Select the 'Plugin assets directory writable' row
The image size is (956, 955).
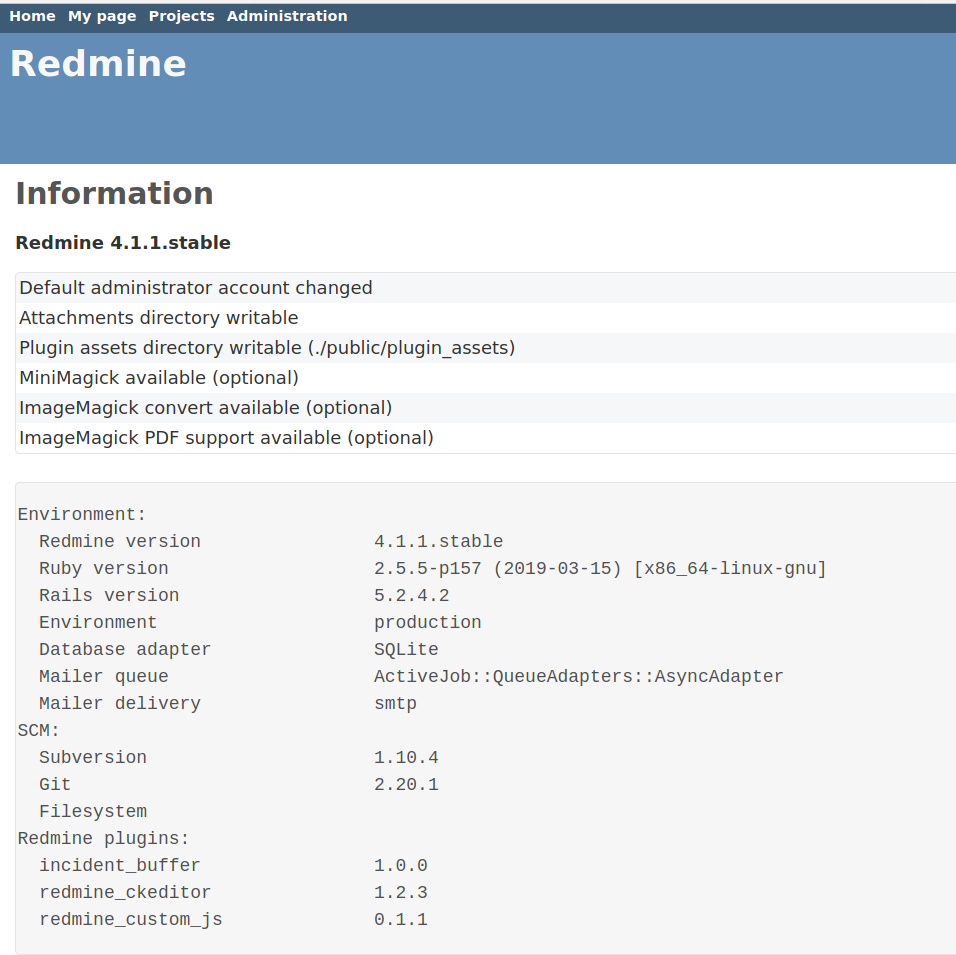click(486, 348)
